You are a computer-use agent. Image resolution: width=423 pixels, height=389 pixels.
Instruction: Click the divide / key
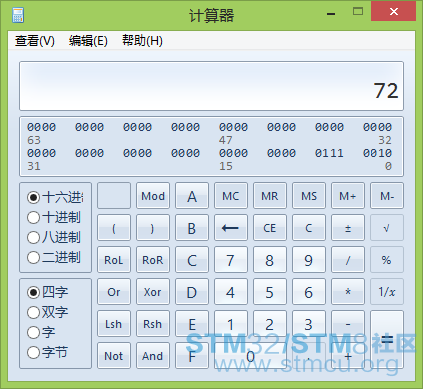tap(348, 260)
